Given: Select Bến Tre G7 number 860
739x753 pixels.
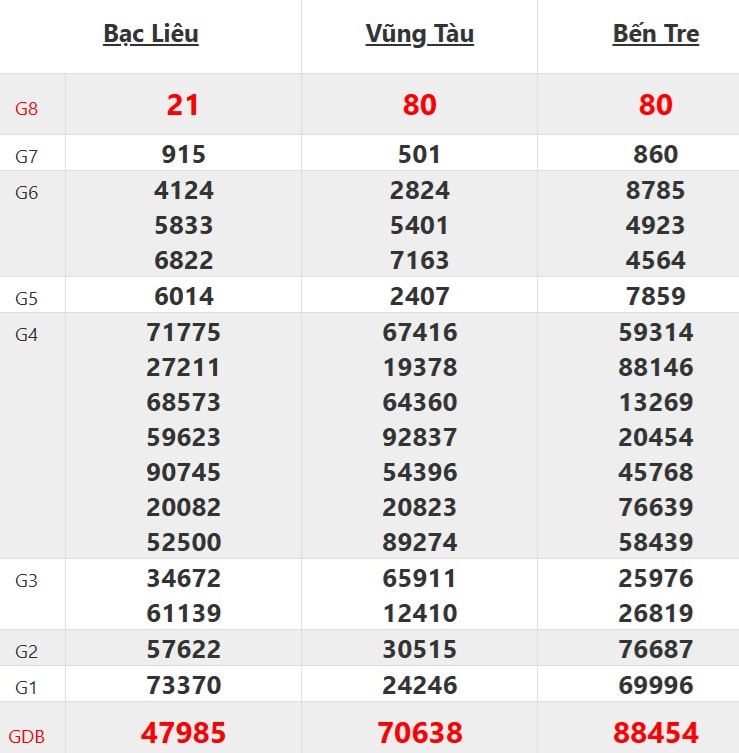Looking at the screenshot, I should [x=655, y=154].
